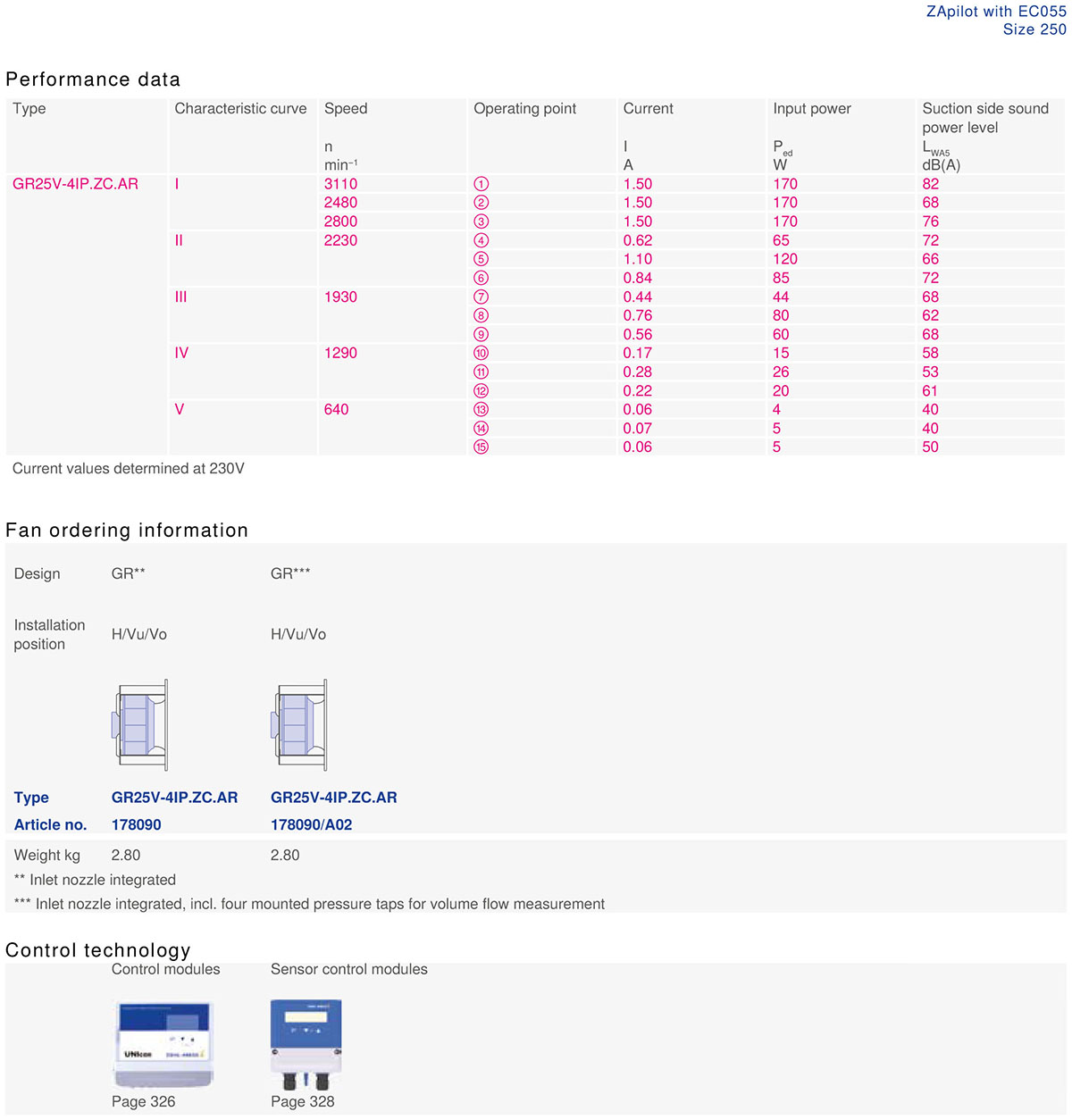
Task: Click the GR*** fan design diagram
Action: click(299, 724)
